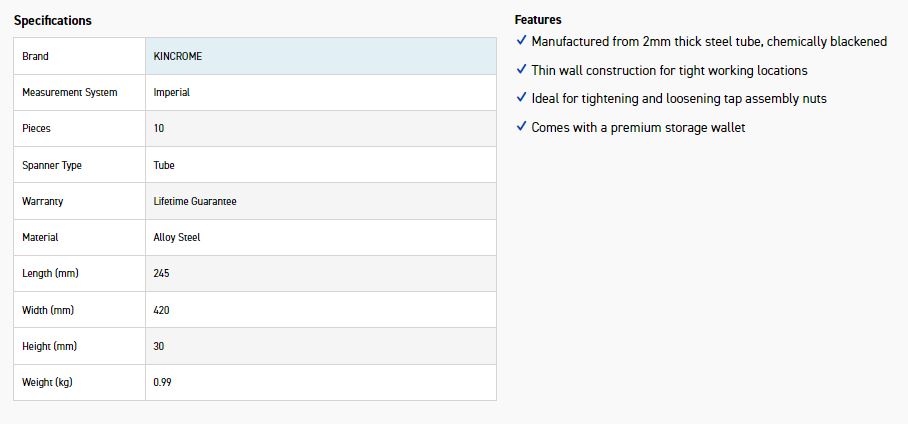This screenshot has width=908, height=424.
Task: Select the Lifetime Guarantee warranty cell
Action: point(321,202)
